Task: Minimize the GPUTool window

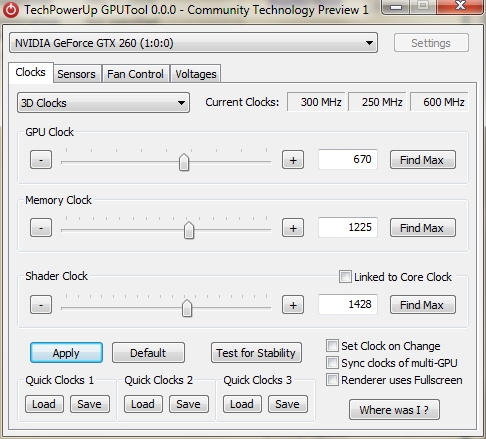Action: (x=396, y=7)
